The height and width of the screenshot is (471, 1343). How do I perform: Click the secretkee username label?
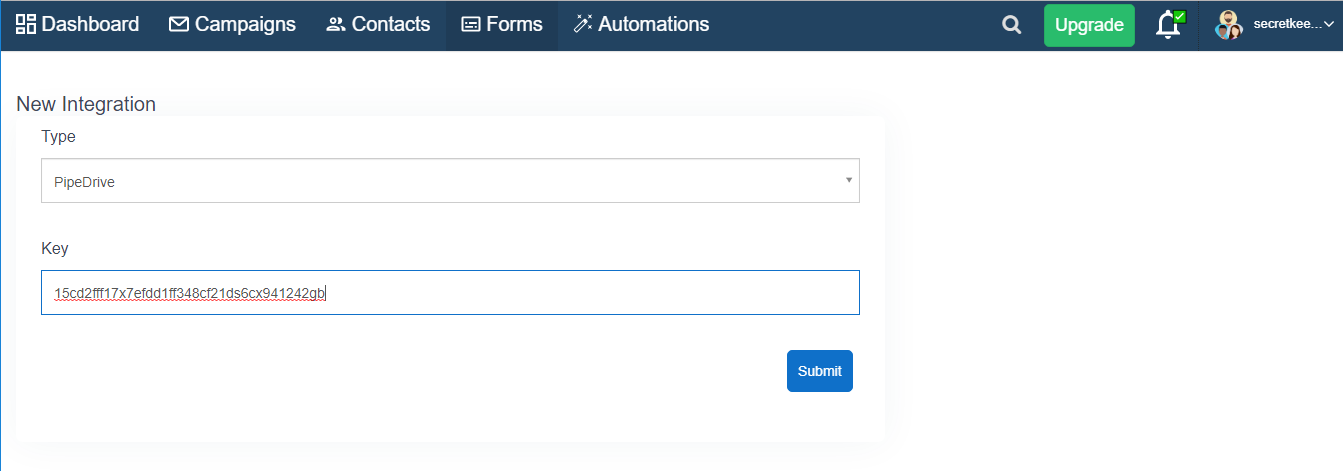click(1286, 25)
